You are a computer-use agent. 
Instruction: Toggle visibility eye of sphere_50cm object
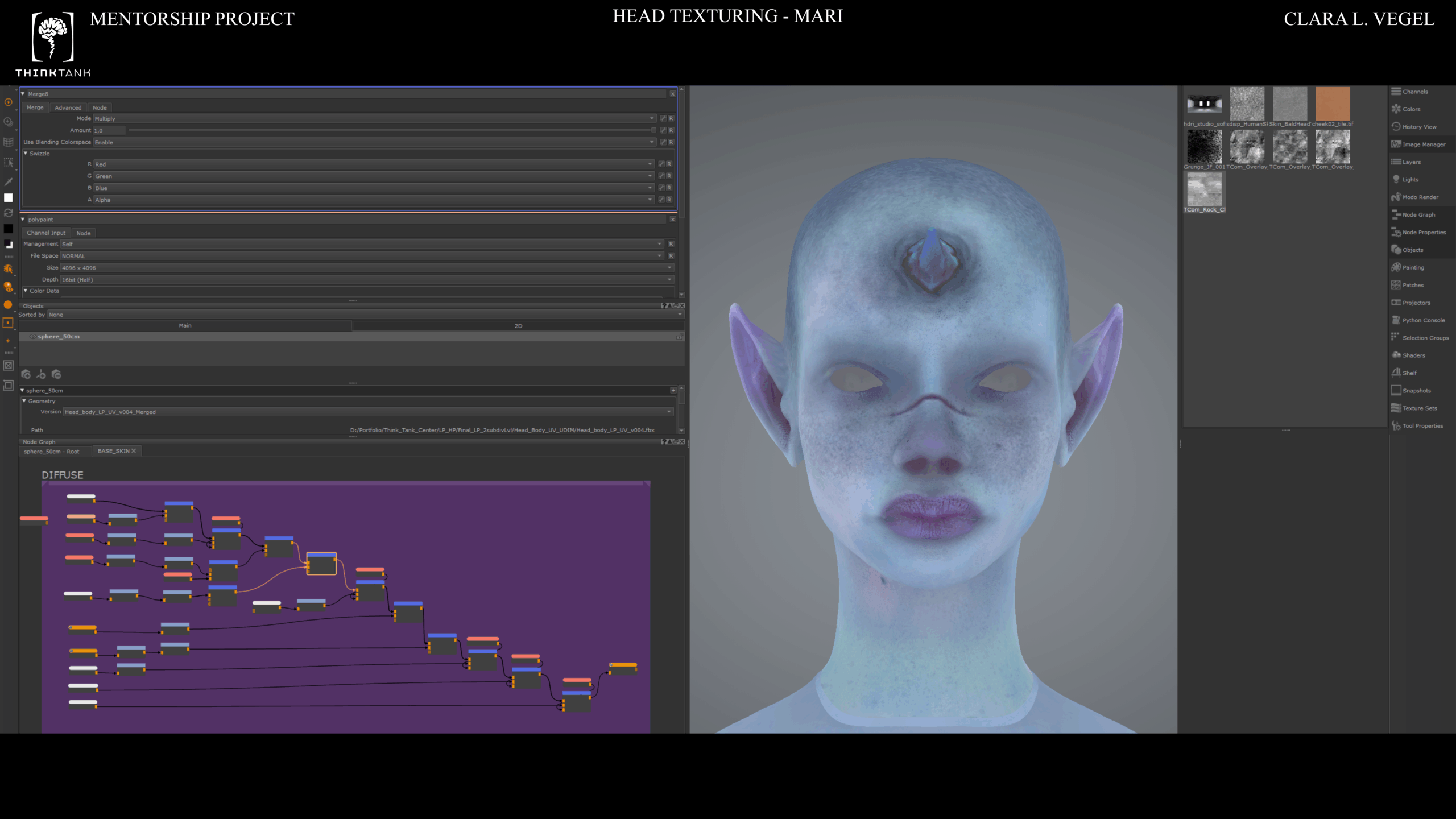point(32,337)
